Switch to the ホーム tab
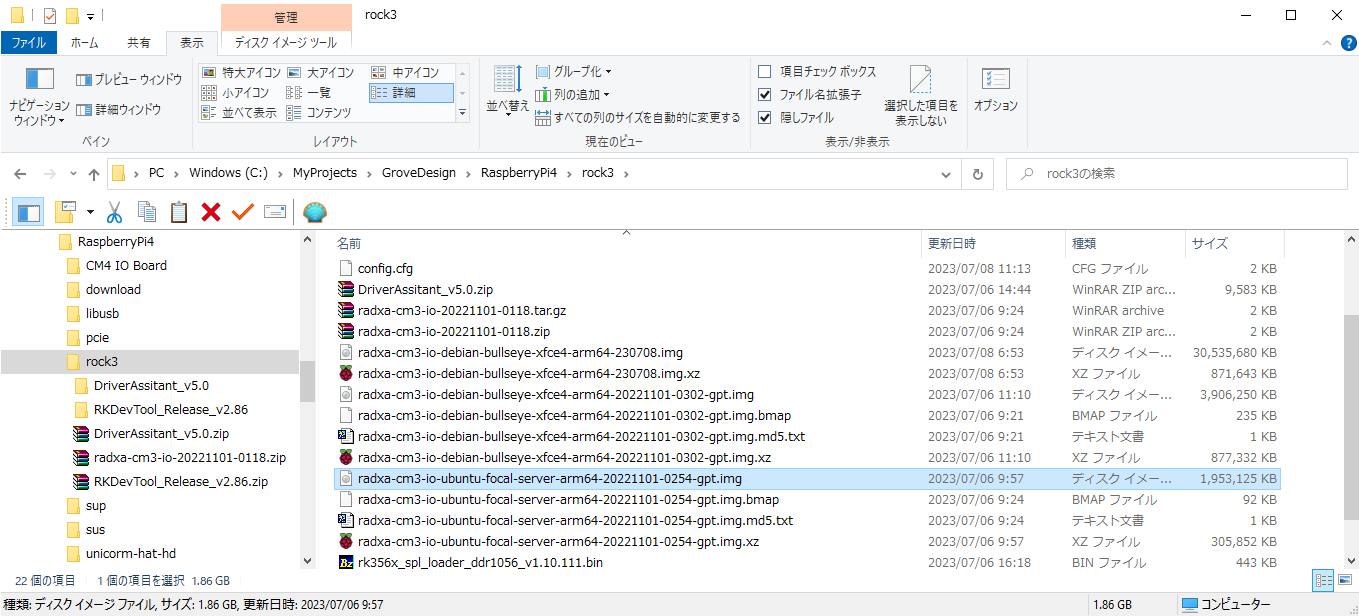Viewport: 1359px width, 616px height. click(84, 43)
